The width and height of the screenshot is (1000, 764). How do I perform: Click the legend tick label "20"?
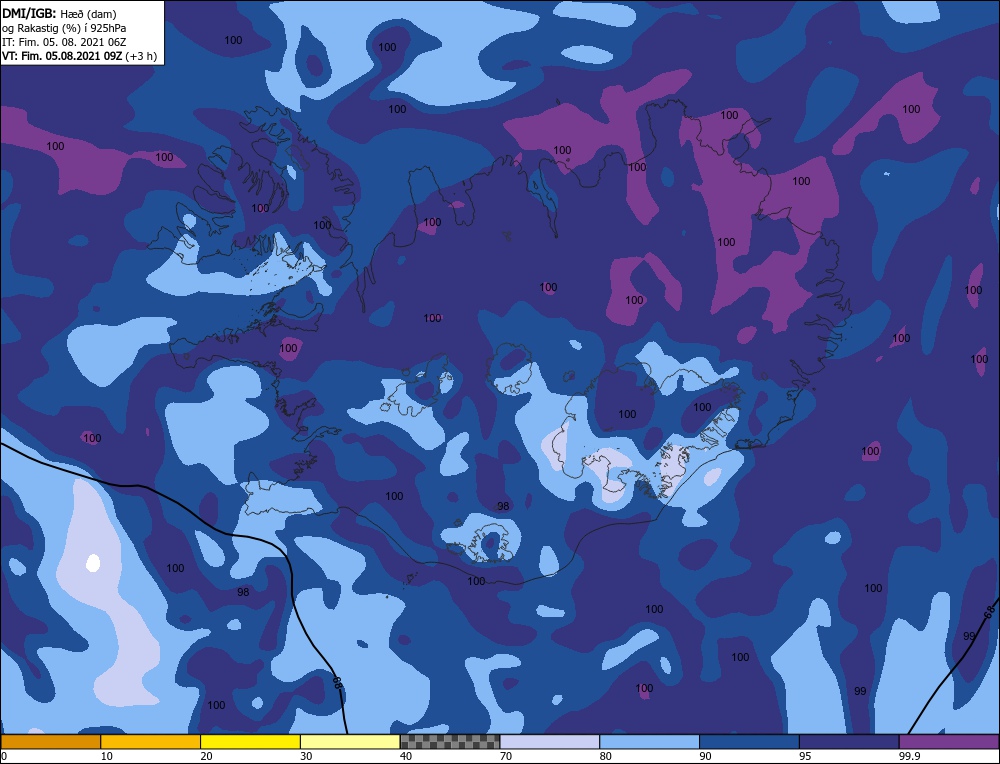206,756
